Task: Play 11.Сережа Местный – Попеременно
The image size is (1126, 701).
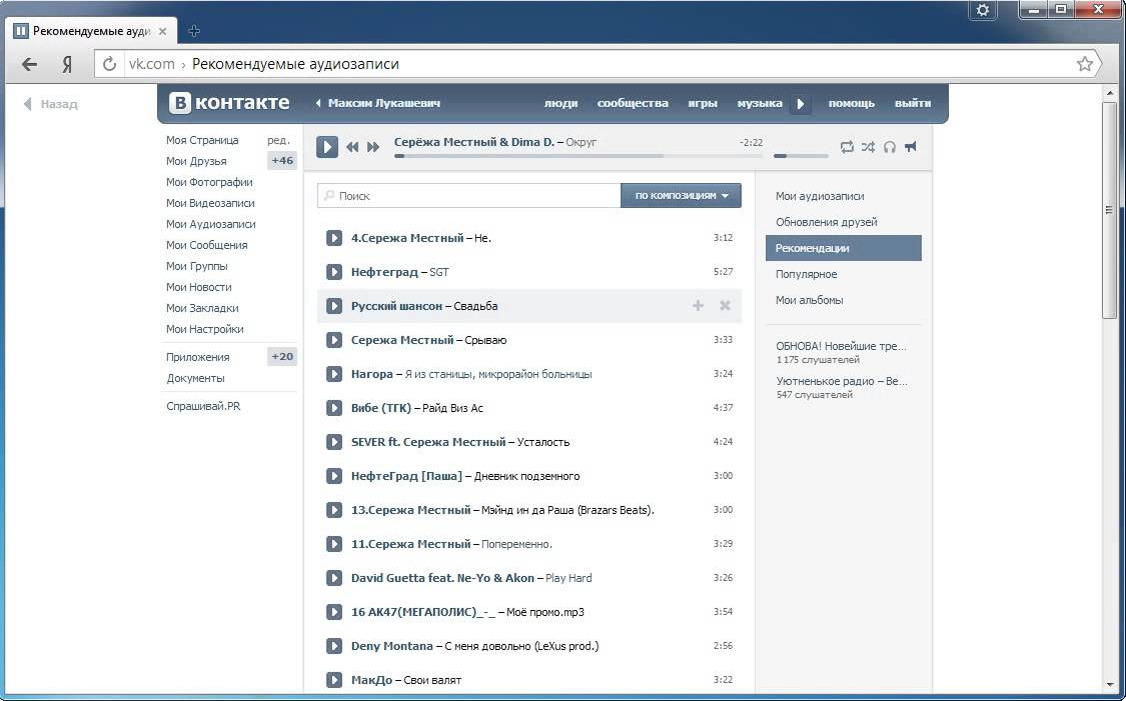Action: click(334, 544)
